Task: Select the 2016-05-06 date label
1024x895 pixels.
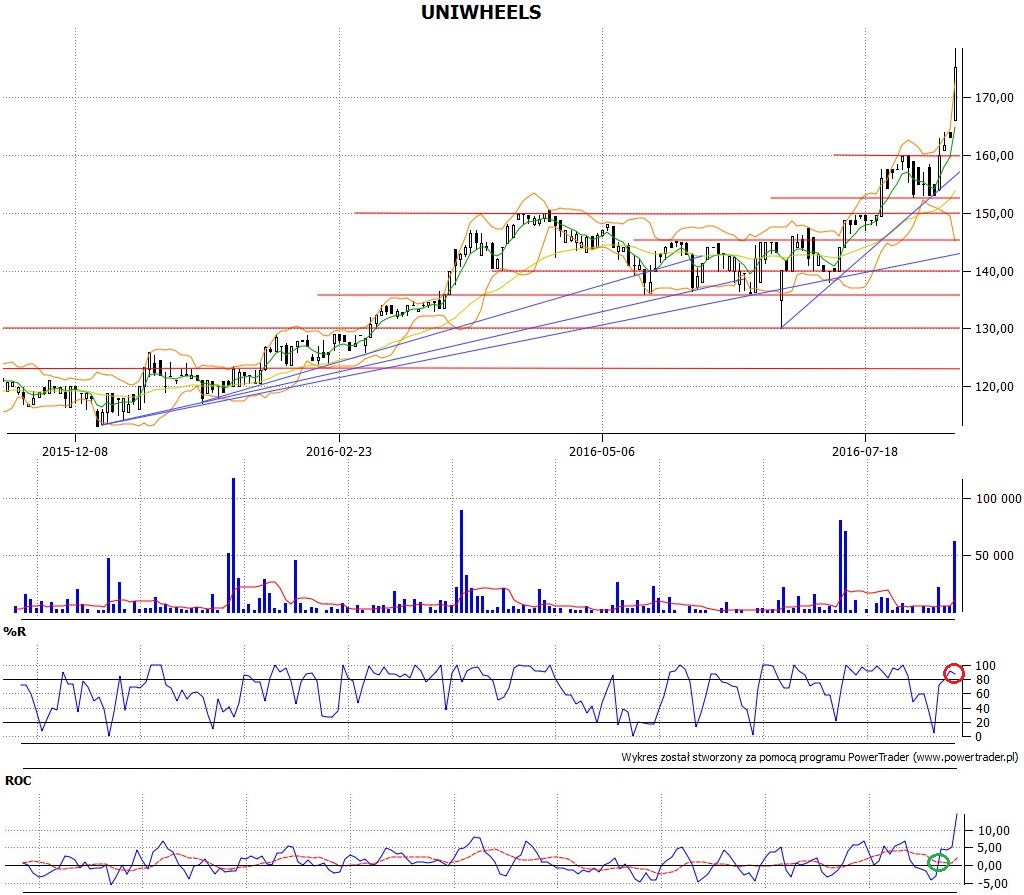Action: point(601,451)
